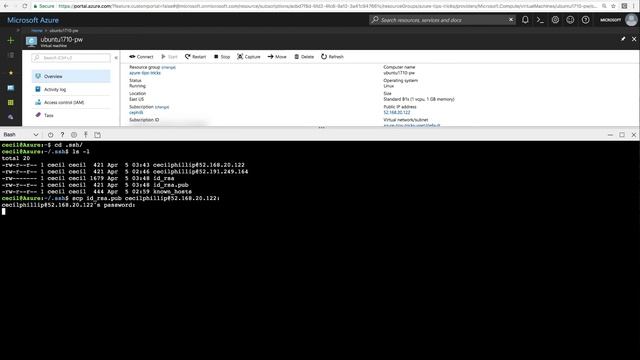Open Cloud Shell settings gear
The image size is (640, 360).
(74, 135)
